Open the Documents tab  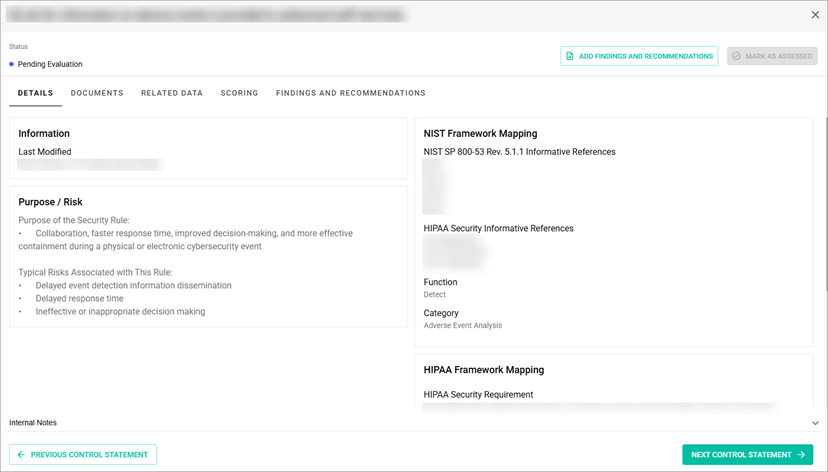pyautogui.click(x=97, y=93)
